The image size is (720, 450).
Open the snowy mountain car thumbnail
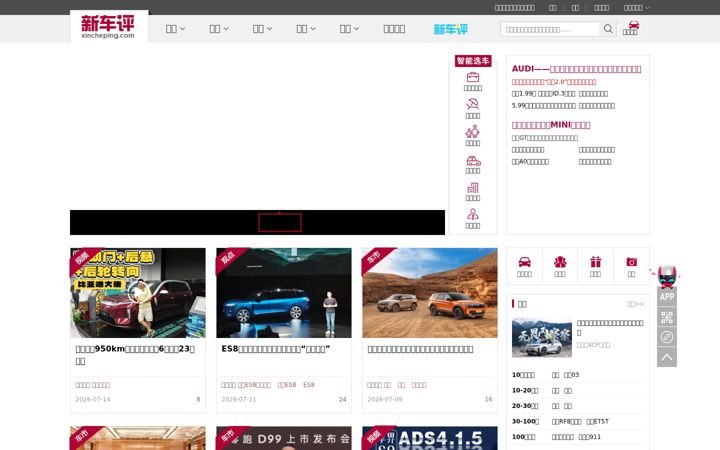click(542, 338)
